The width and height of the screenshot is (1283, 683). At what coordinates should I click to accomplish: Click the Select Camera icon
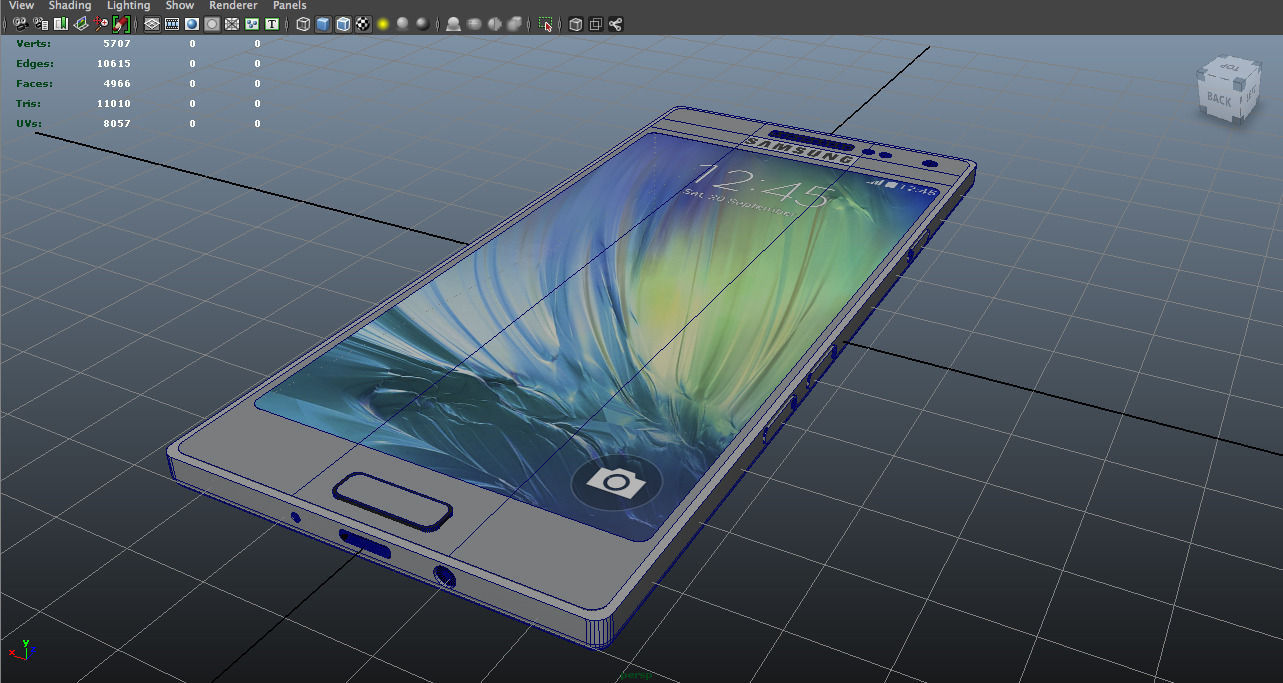tap(20, 23)
